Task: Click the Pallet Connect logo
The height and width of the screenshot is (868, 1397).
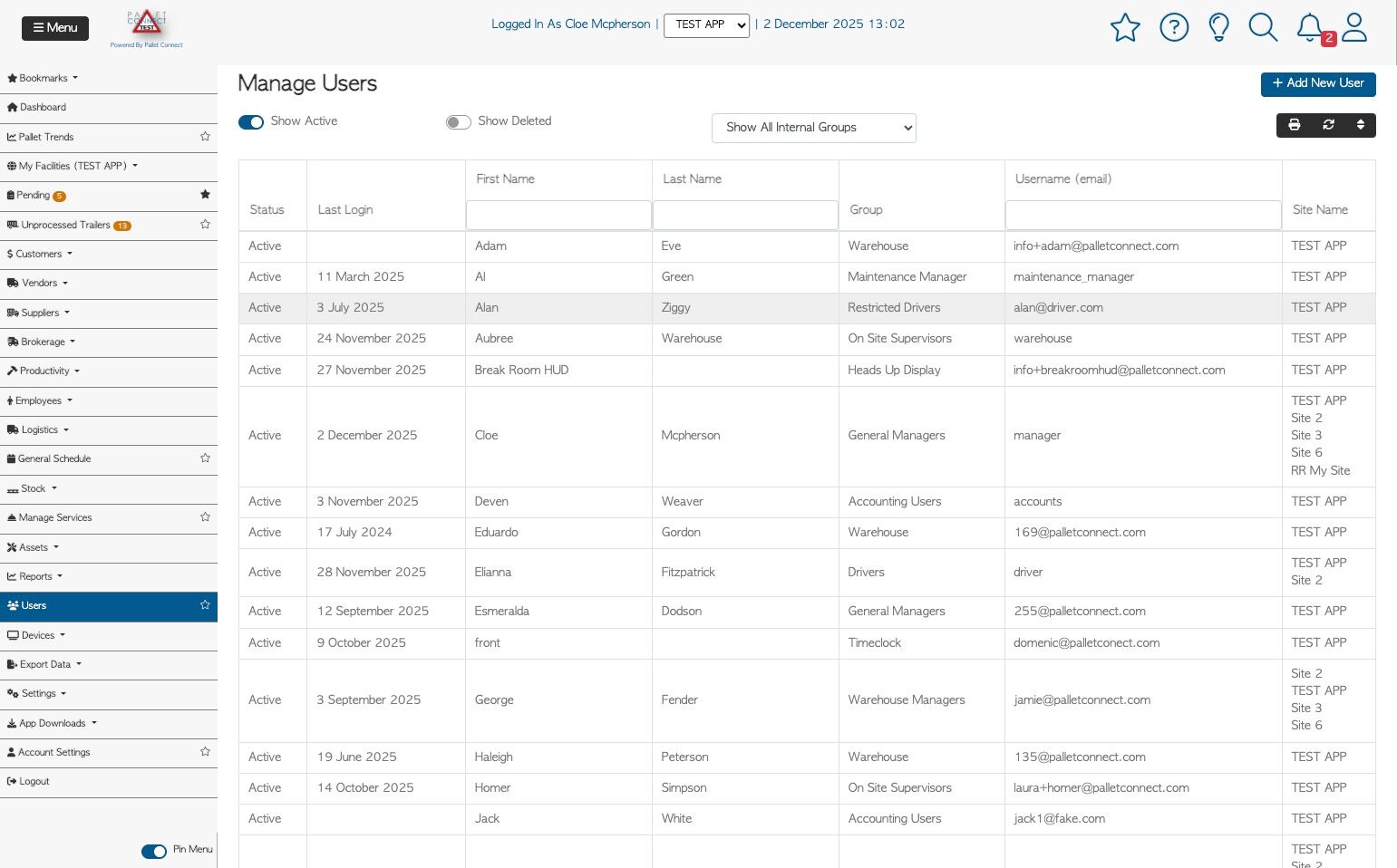Action: point(146,29)
